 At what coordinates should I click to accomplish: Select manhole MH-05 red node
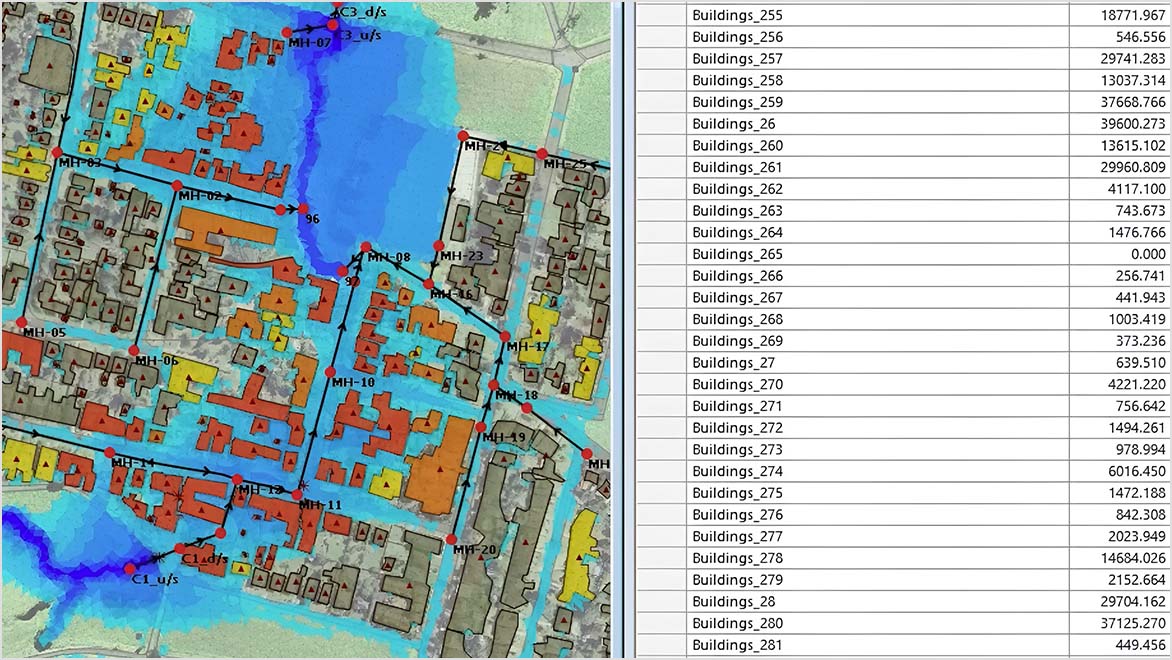(22, 322)
